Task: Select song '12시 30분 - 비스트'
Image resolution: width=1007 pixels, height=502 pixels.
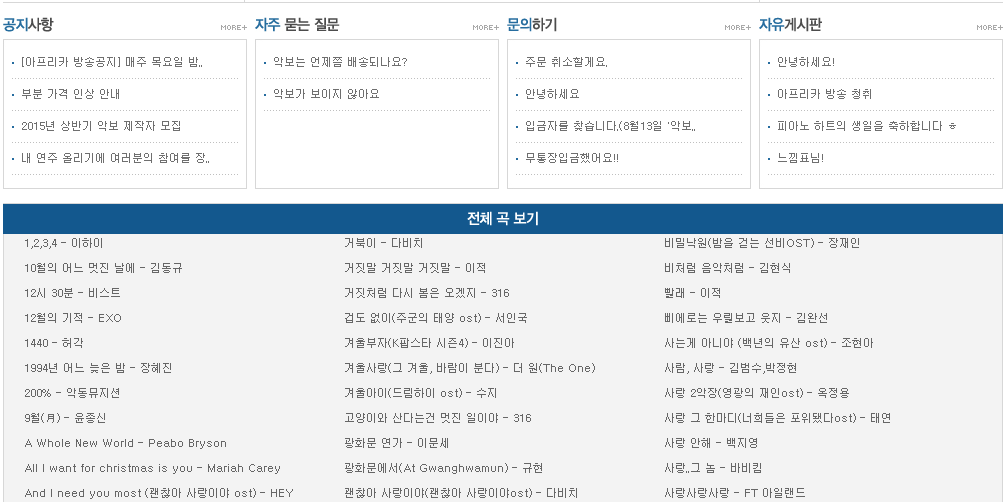Action: tap(72, 293)
